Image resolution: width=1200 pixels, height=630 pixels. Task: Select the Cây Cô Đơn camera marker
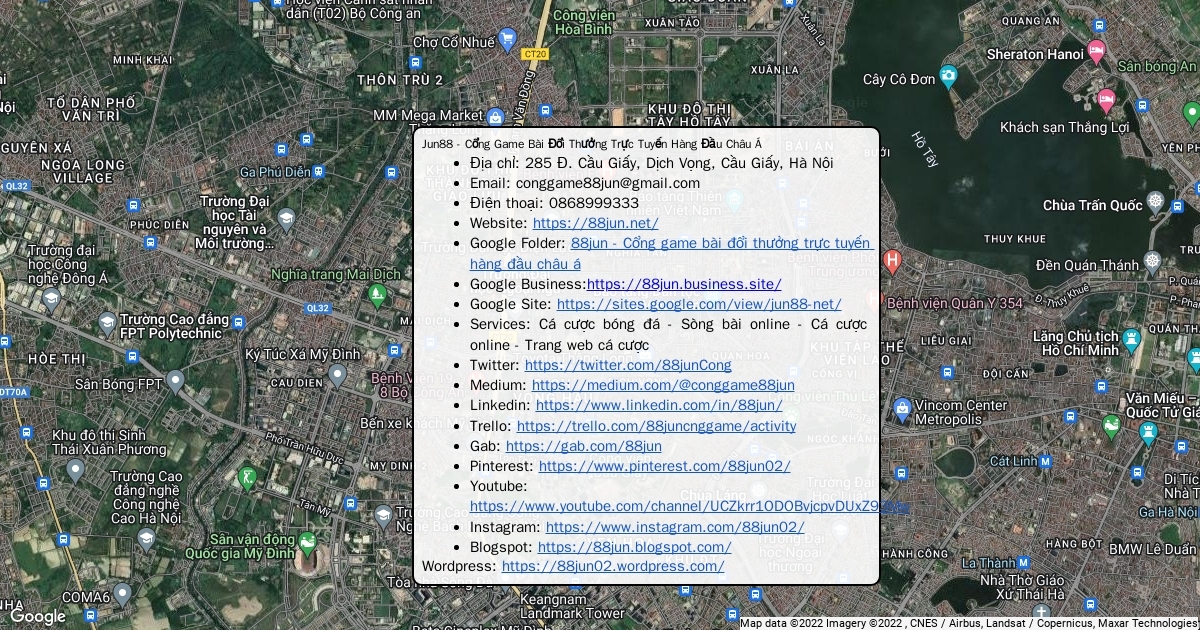948,77
